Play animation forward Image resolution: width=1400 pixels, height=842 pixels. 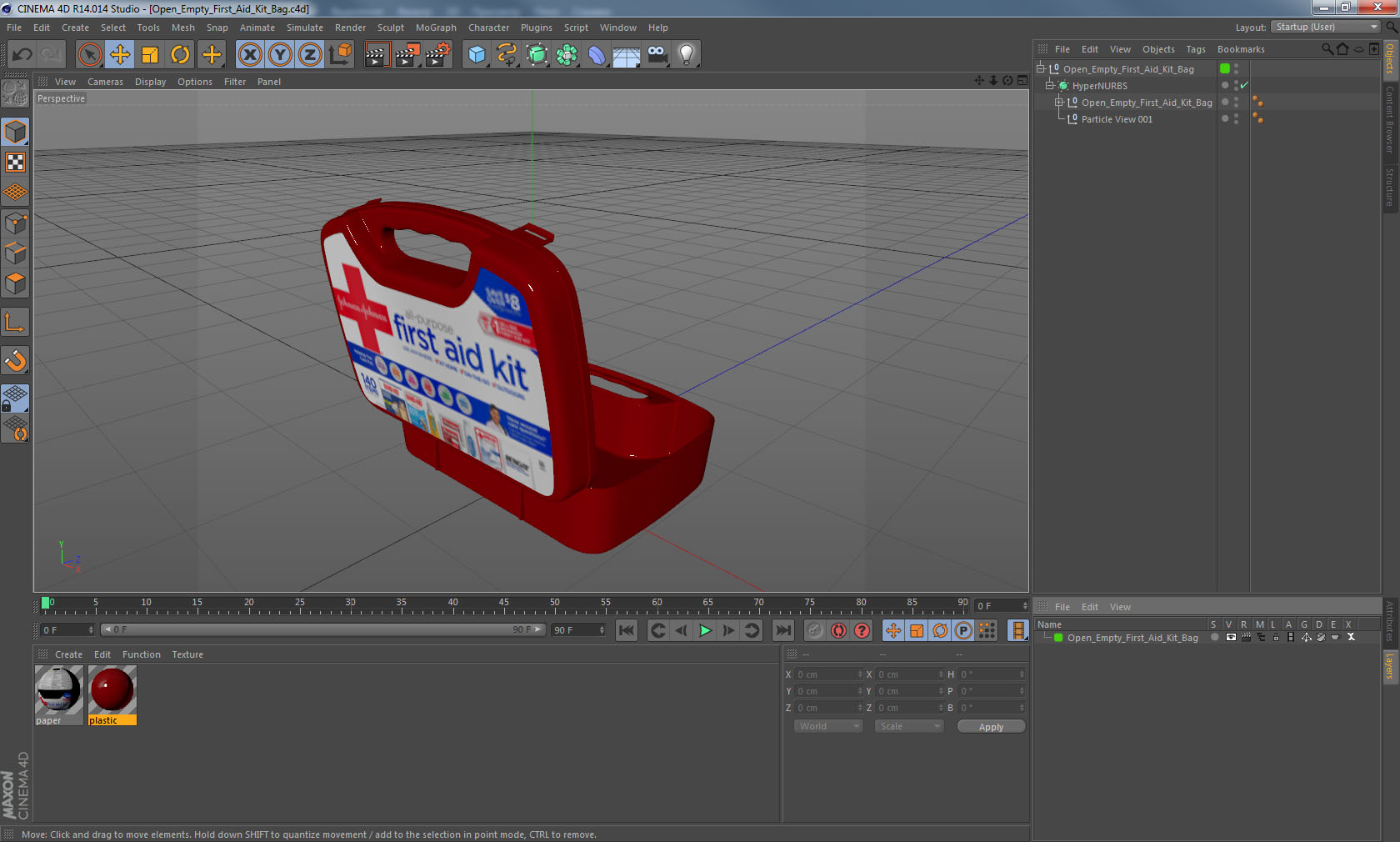click(705, 630)
